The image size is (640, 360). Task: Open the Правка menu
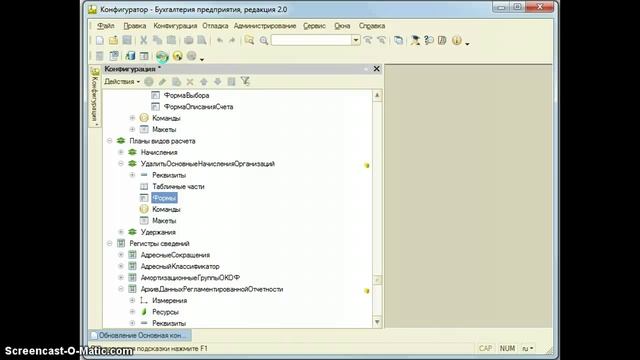tap(135, 26)
